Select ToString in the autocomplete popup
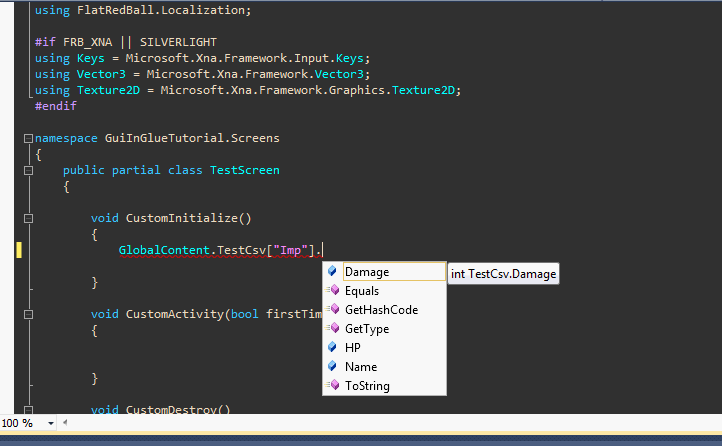Image resolution: width=722 pixels, height=446 pixels. pyautogui.click(x=367, y=386)
